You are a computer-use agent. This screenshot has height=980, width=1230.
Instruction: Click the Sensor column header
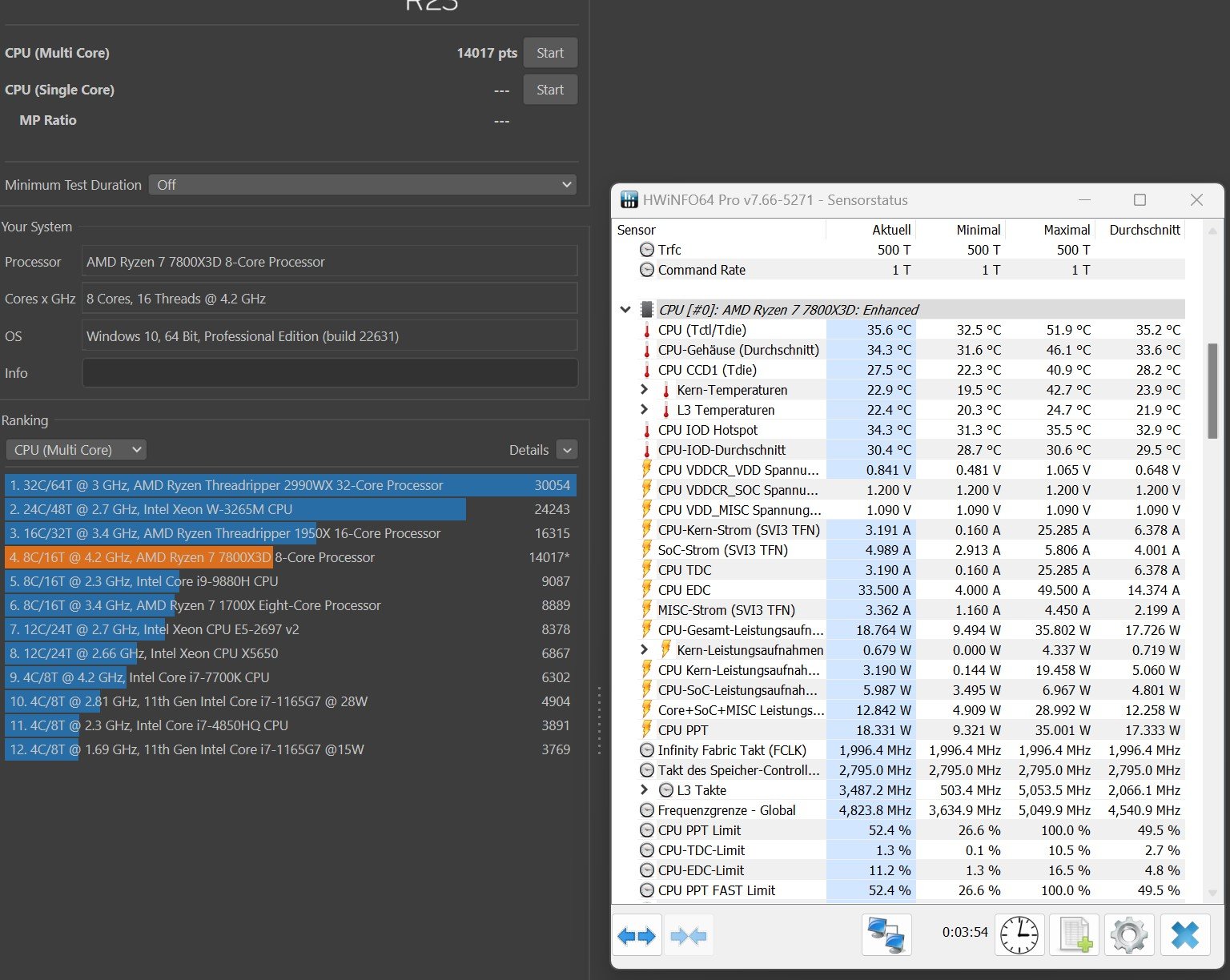pyautogui.click(x=719, y=230)
